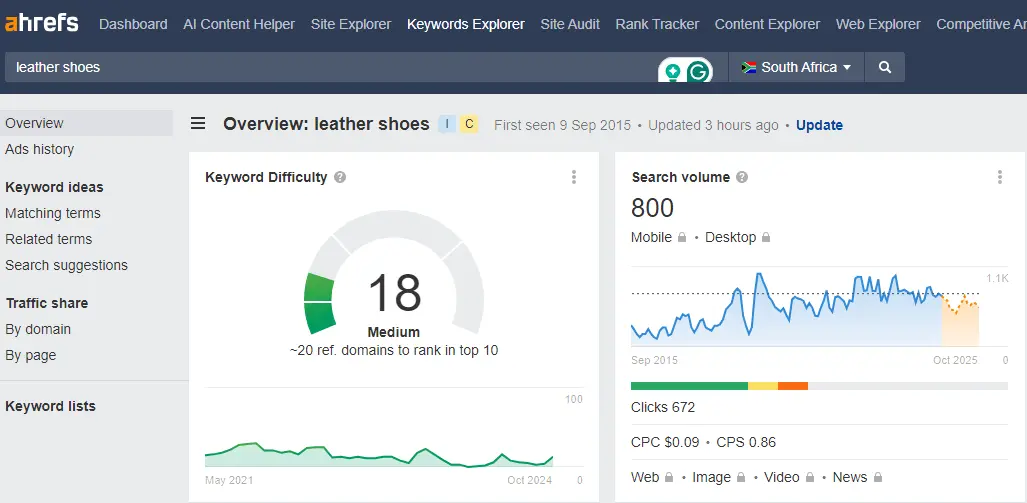Image resolution: width=1027 pixels, height=503 pixels.
Task: Open Related terms report
Action: [48, 239]
